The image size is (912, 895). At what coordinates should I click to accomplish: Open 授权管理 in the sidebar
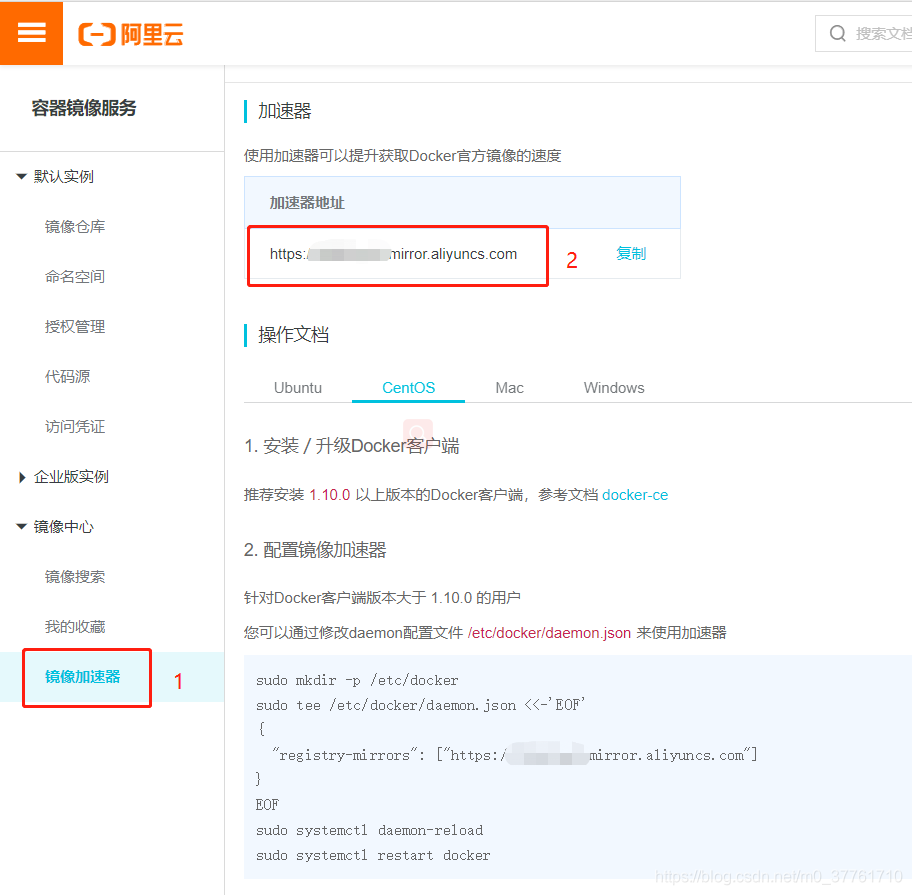click(x=75, y=327)
